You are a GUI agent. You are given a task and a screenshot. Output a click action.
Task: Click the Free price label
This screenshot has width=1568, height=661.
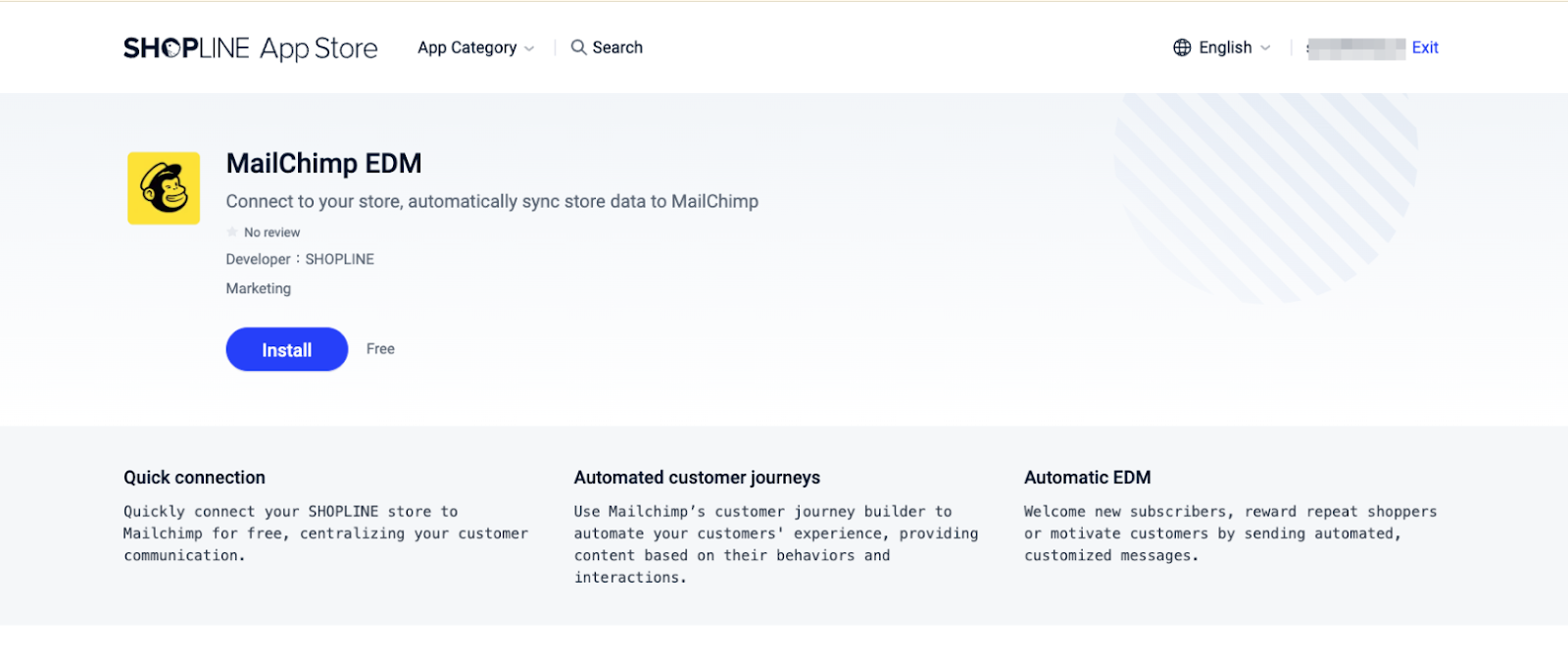tap(380, 349)
